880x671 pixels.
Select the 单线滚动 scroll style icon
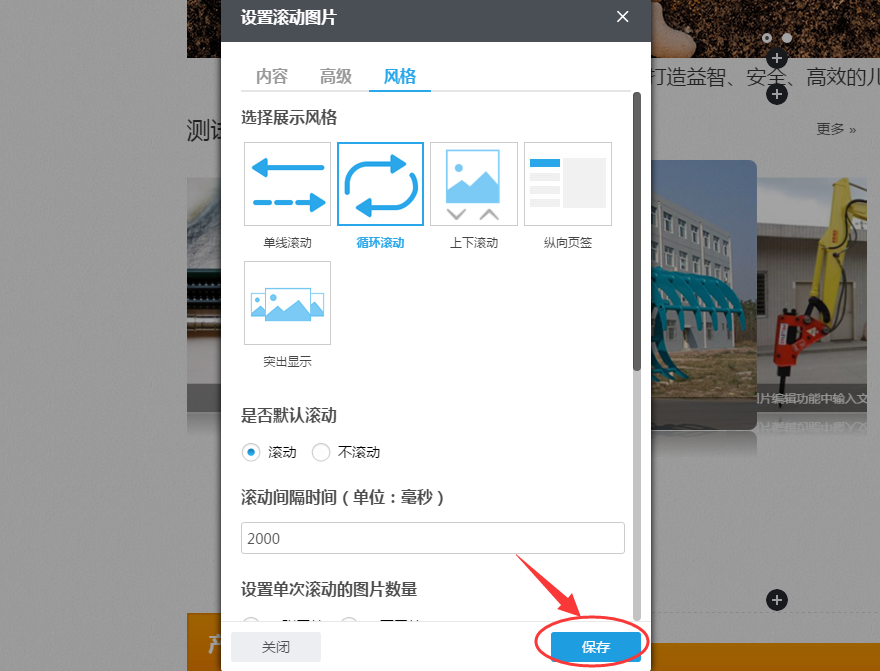287,184
